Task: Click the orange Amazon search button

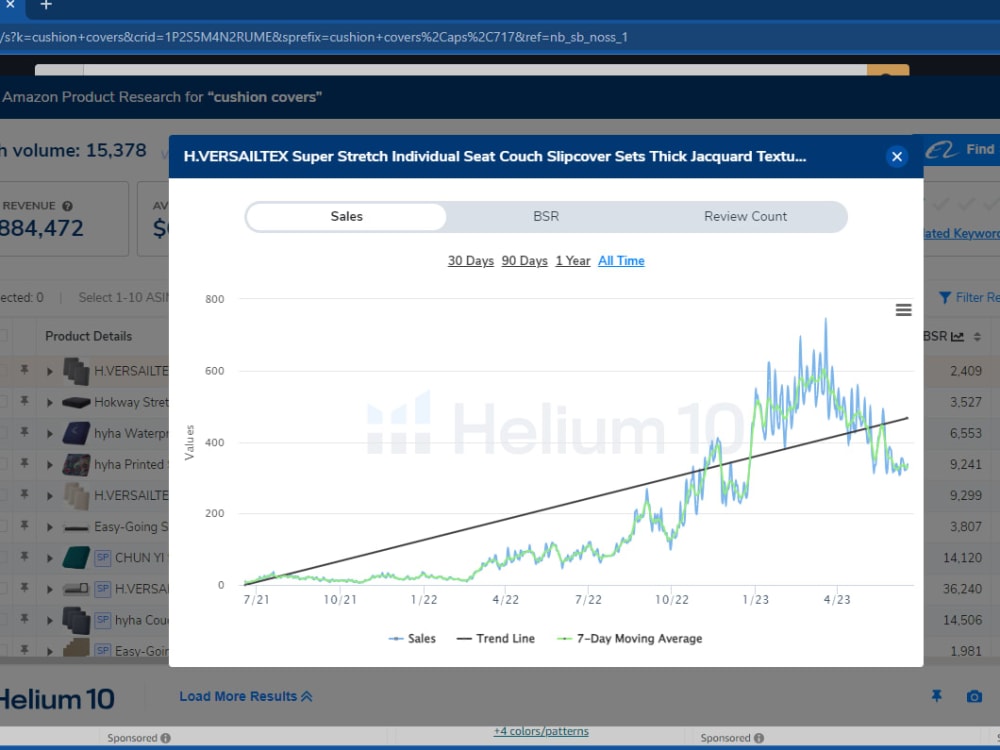Action: point(888,70)
